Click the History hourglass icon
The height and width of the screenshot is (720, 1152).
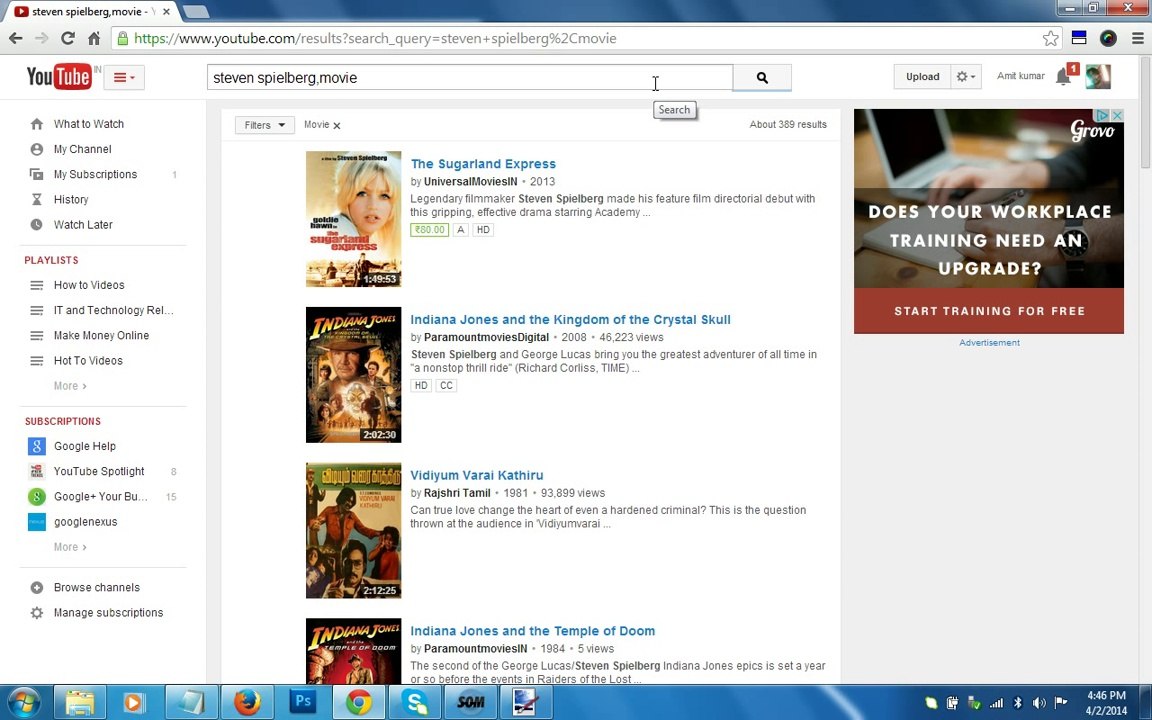coord(36,199)
